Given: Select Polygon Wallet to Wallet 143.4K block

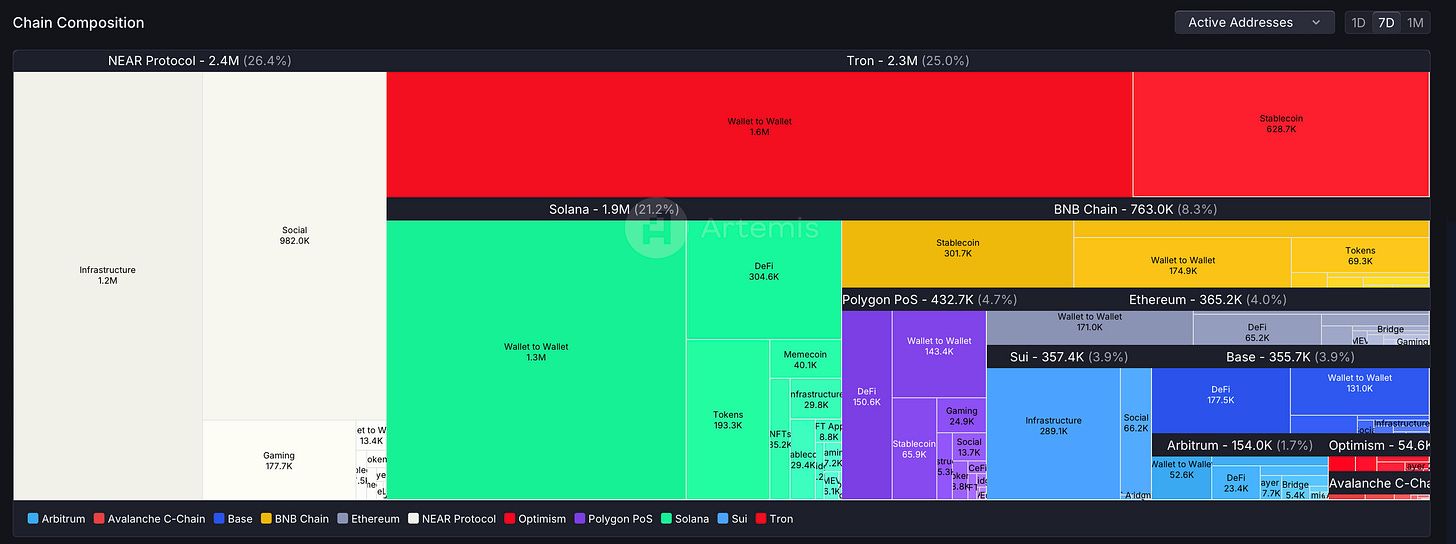Looking at the screenshot, I should 938,354.
